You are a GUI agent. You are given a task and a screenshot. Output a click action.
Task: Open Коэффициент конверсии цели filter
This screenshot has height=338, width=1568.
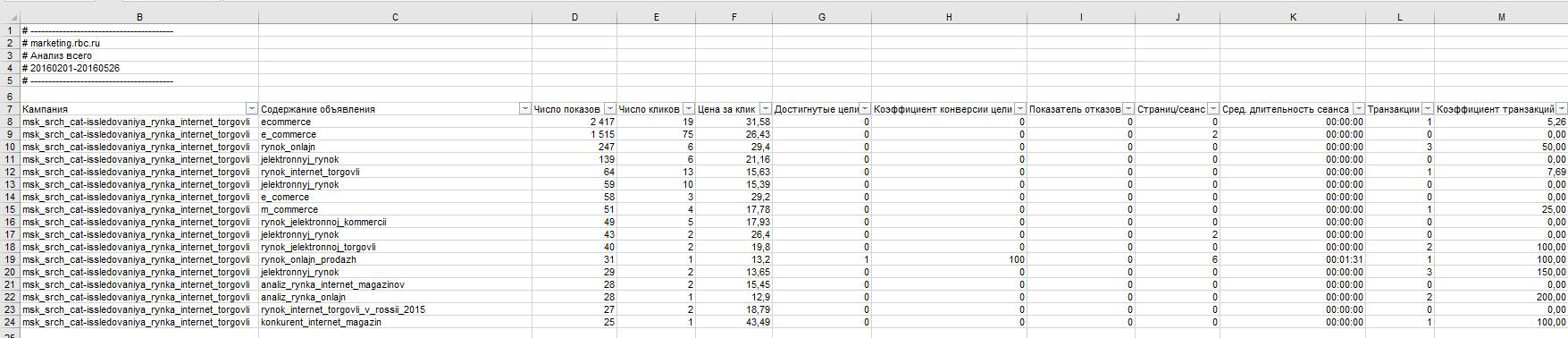(x=1019, y=109)
